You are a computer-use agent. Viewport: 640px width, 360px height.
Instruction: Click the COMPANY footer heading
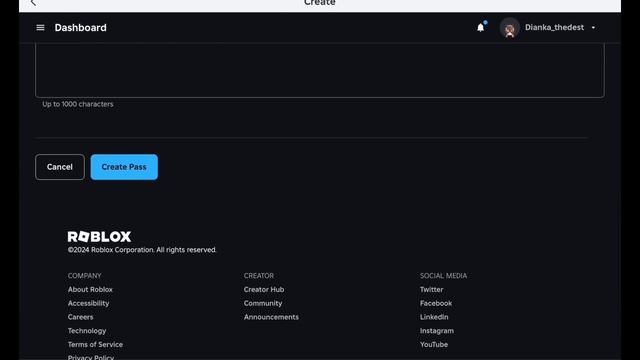[x=84, y=276]
